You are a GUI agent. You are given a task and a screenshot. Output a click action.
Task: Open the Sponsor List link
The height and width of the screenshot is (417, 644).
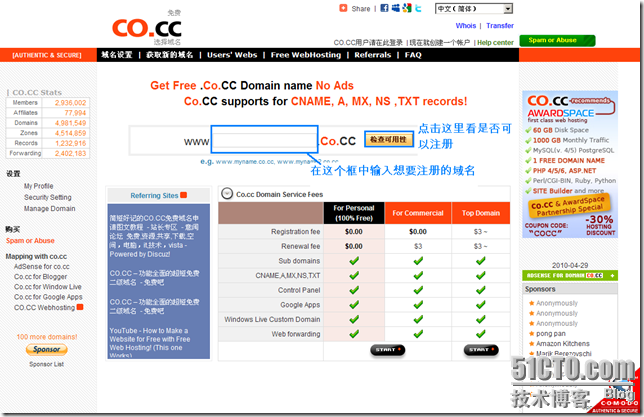pos(46,364)
